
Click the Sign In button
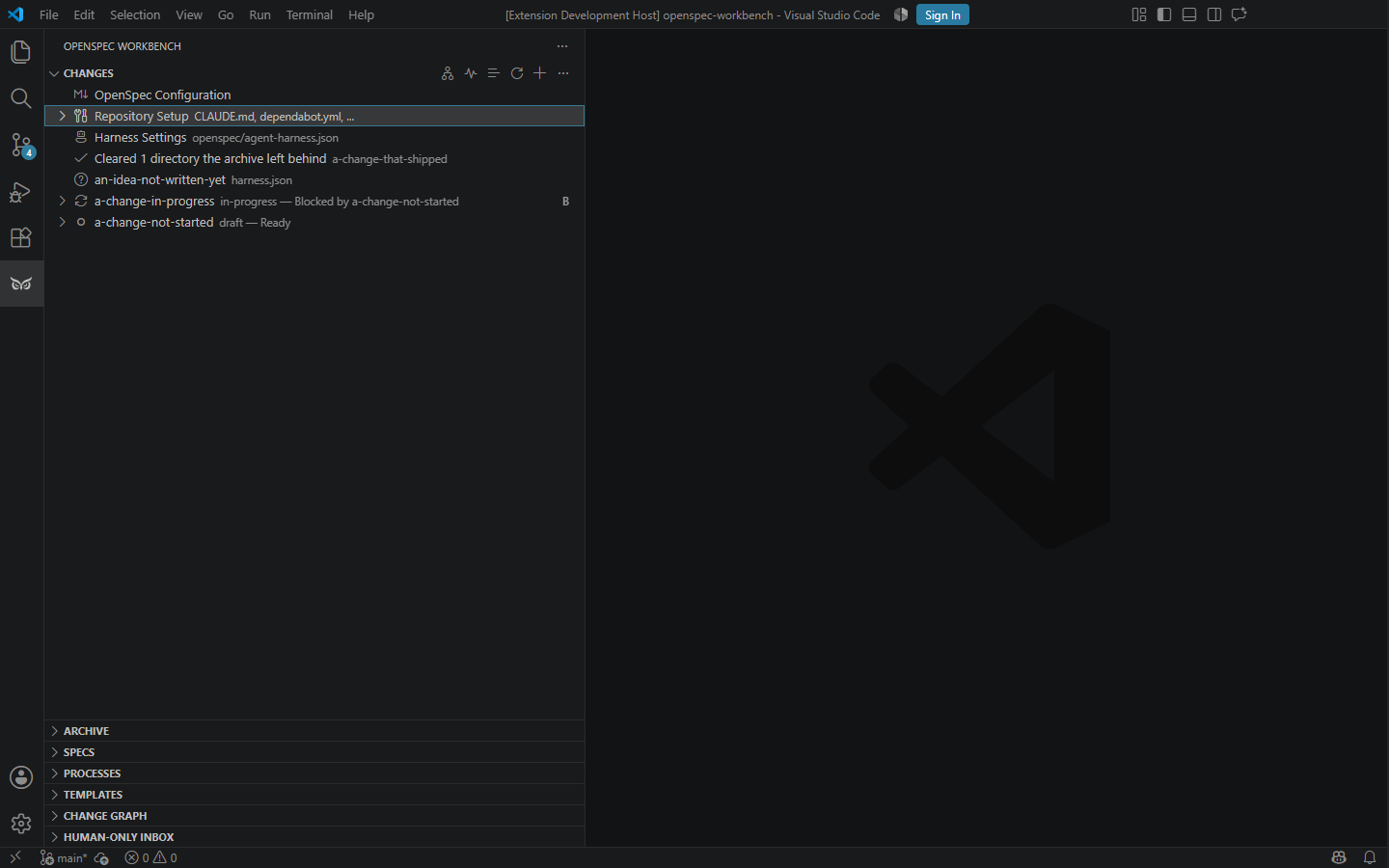coord(942,14)
